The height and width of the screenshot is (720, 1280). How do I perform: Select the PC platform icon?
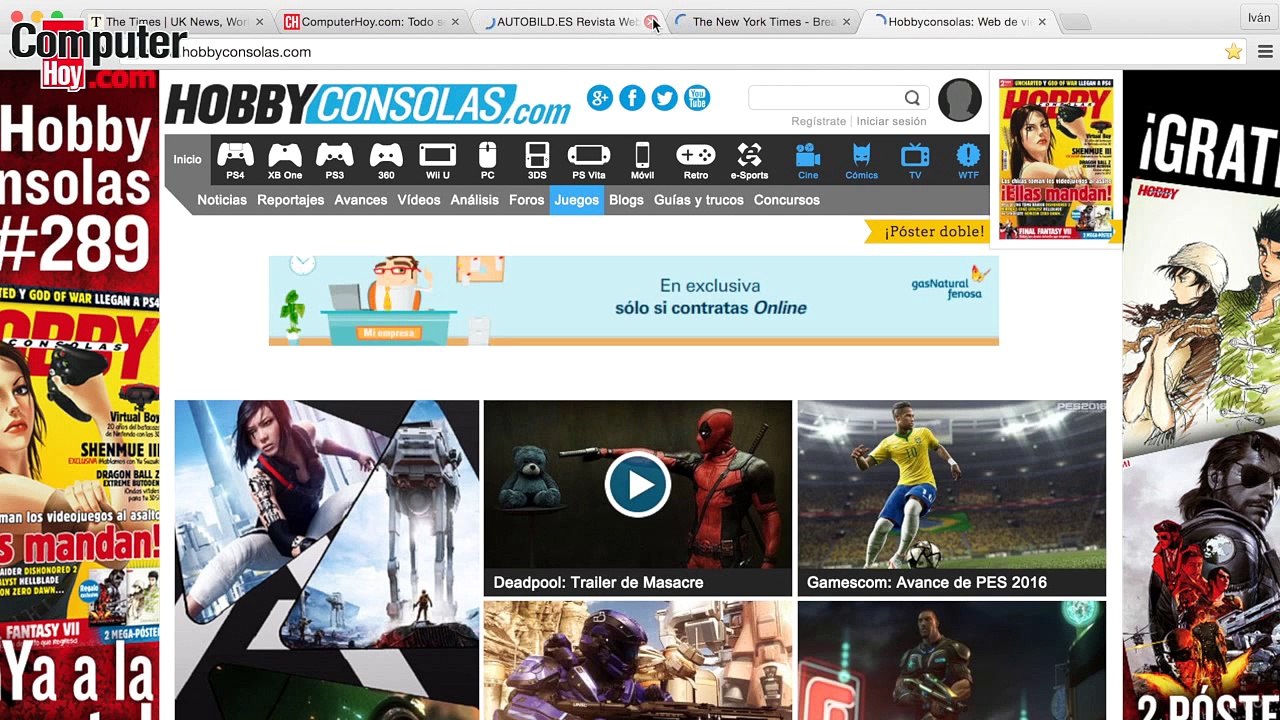488,160
